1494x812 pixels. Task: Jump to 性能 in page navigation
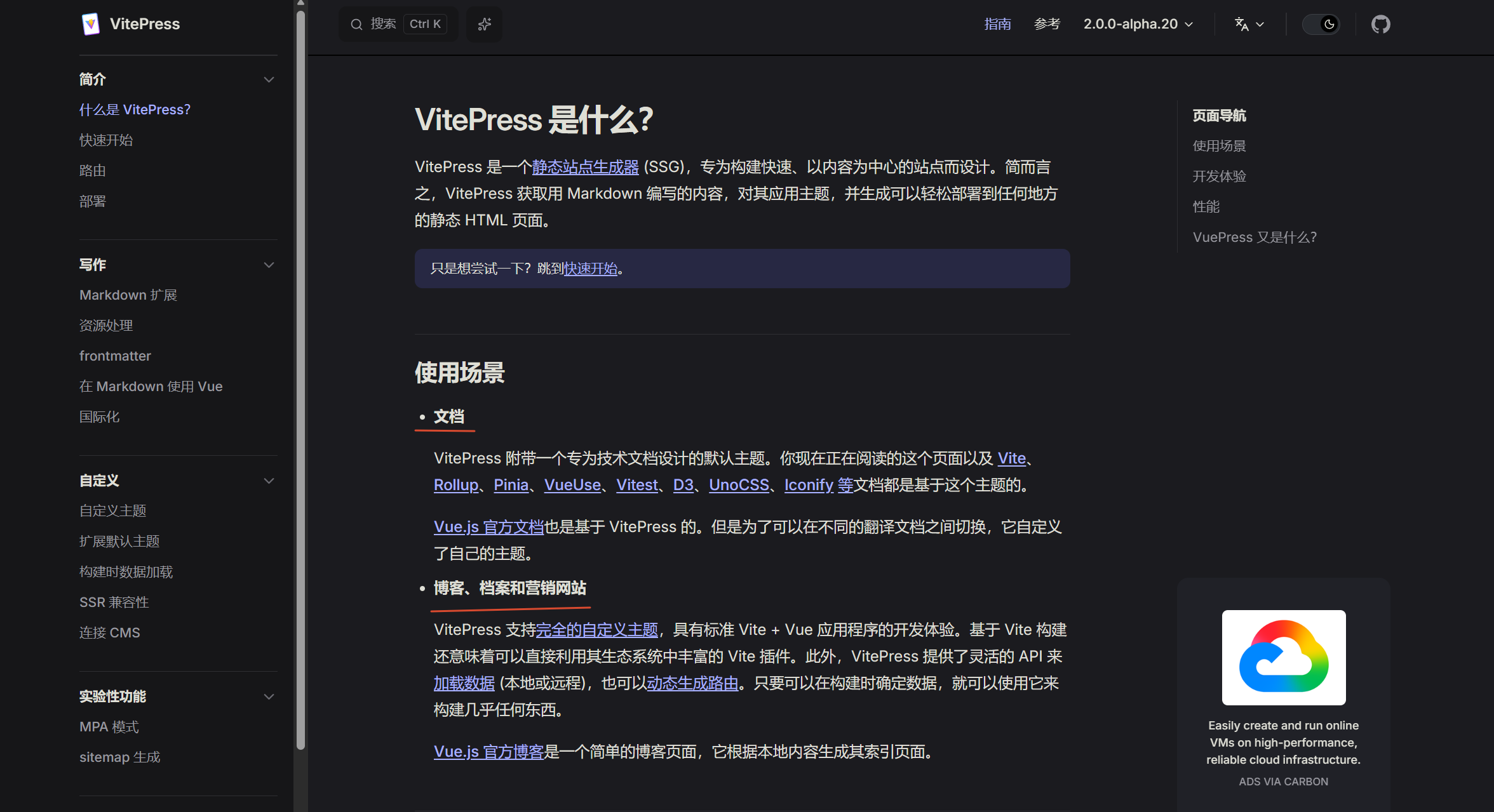[x=1206, y=207]
